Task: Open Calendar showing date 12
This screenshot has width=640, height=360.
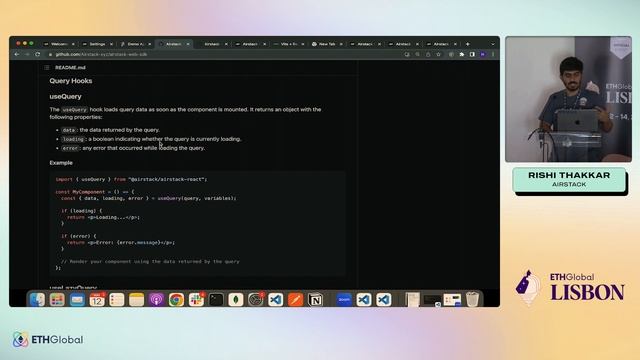Action: coord(97,300)
